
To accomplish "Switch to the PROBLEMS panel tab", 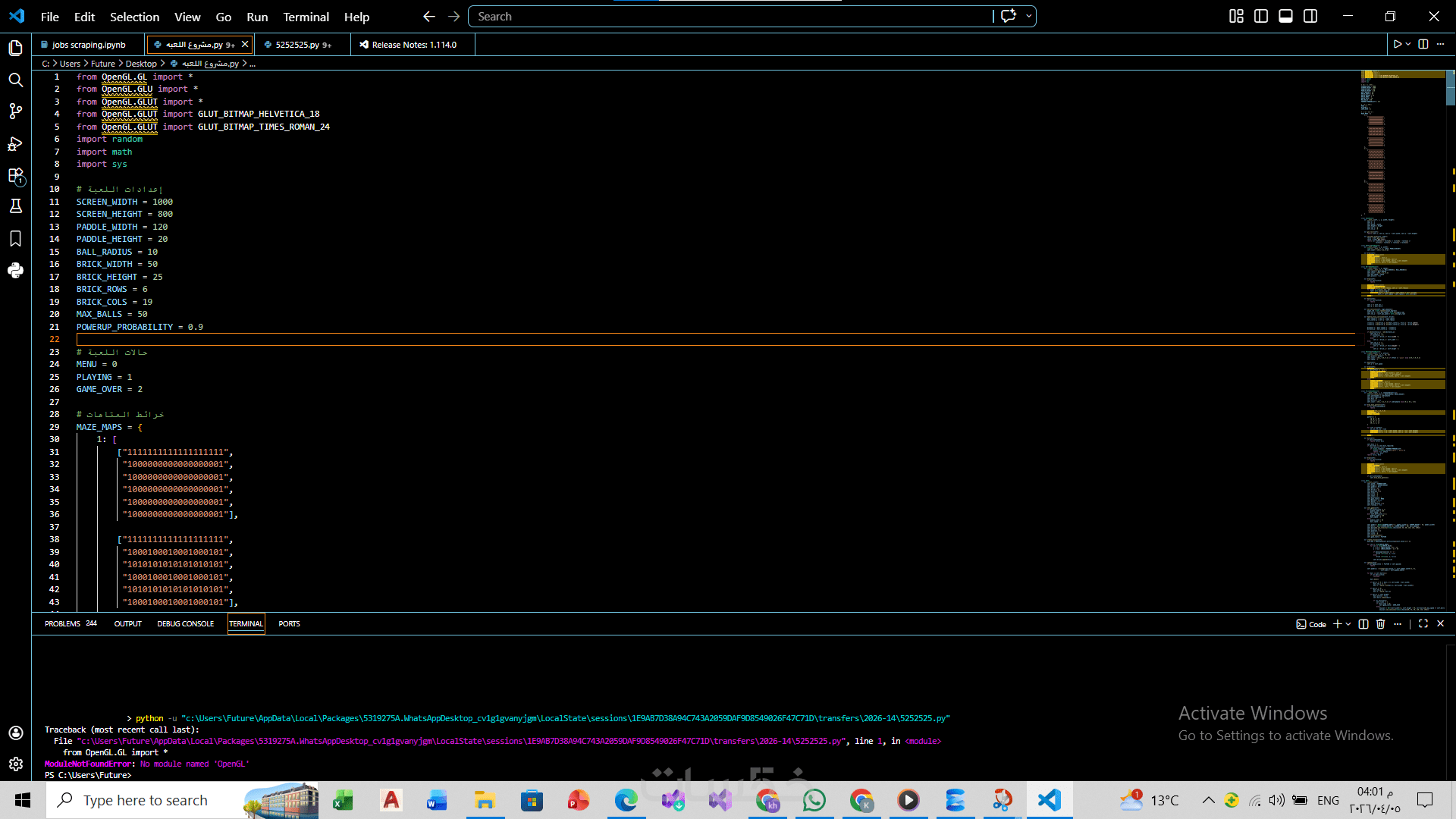I will (62, 624).
